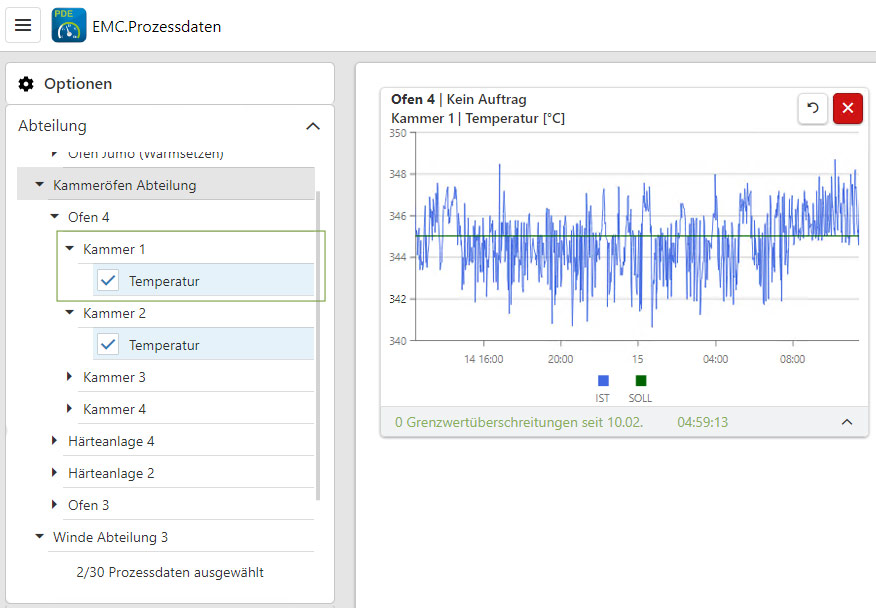Collapse the Grenzwertüberschreitungen footer chevron

point(847,422)
